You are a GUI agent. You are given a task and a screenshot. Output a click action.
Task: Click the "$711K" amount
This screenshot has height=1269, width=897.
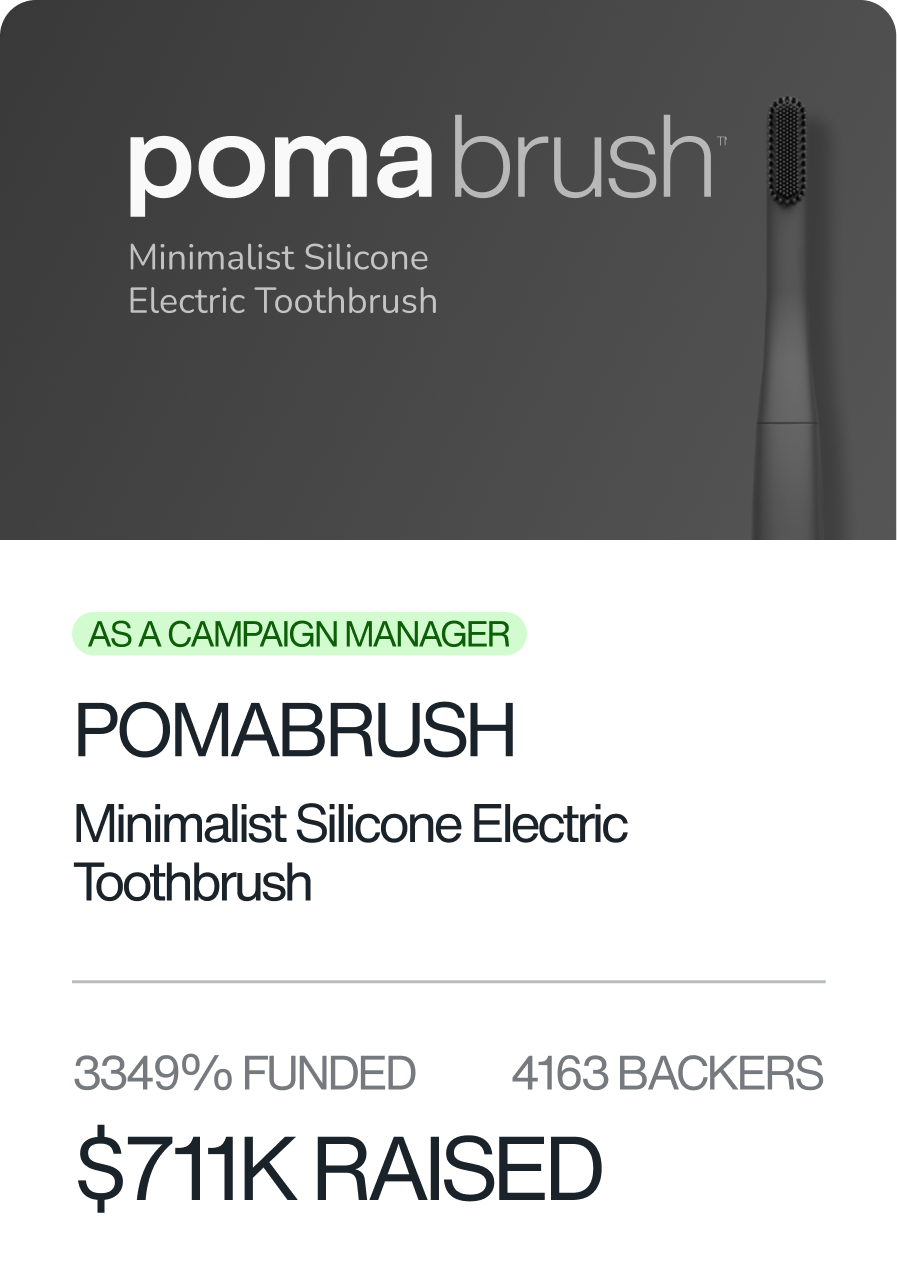tap(187, 1168)
